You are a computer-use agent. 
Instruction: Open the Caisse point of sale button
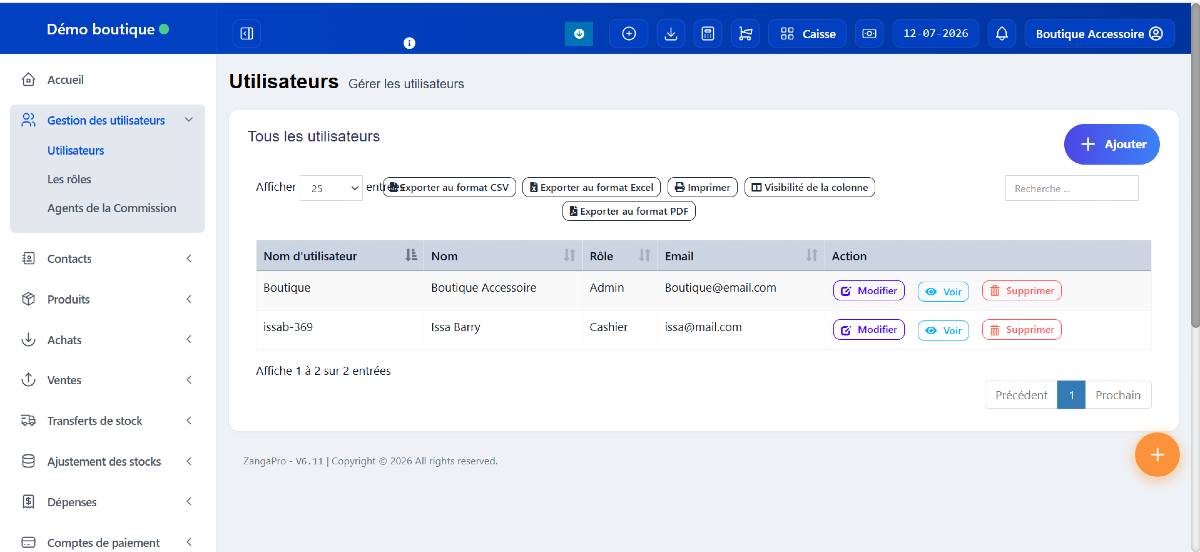click(x=808, y=33)
